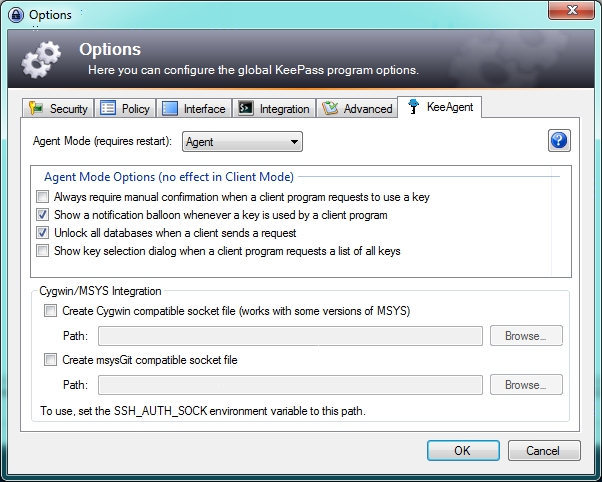
Task: Uncheck show notification balloon option
Action: [x=43, y=215]
